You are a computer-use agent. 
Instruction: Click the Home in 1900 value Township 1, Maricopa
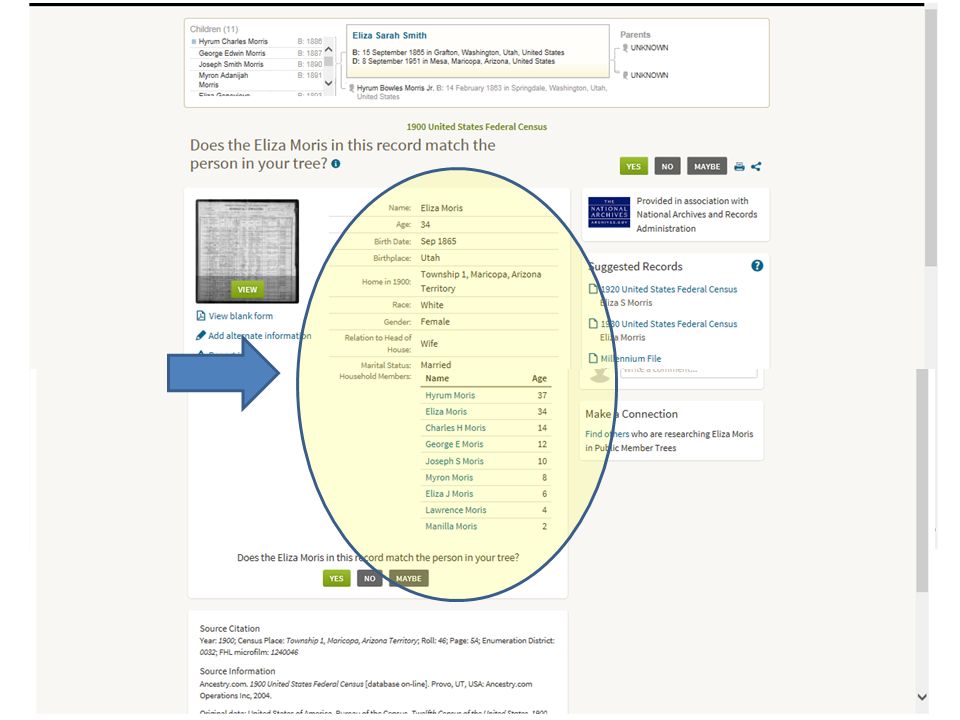481,282
